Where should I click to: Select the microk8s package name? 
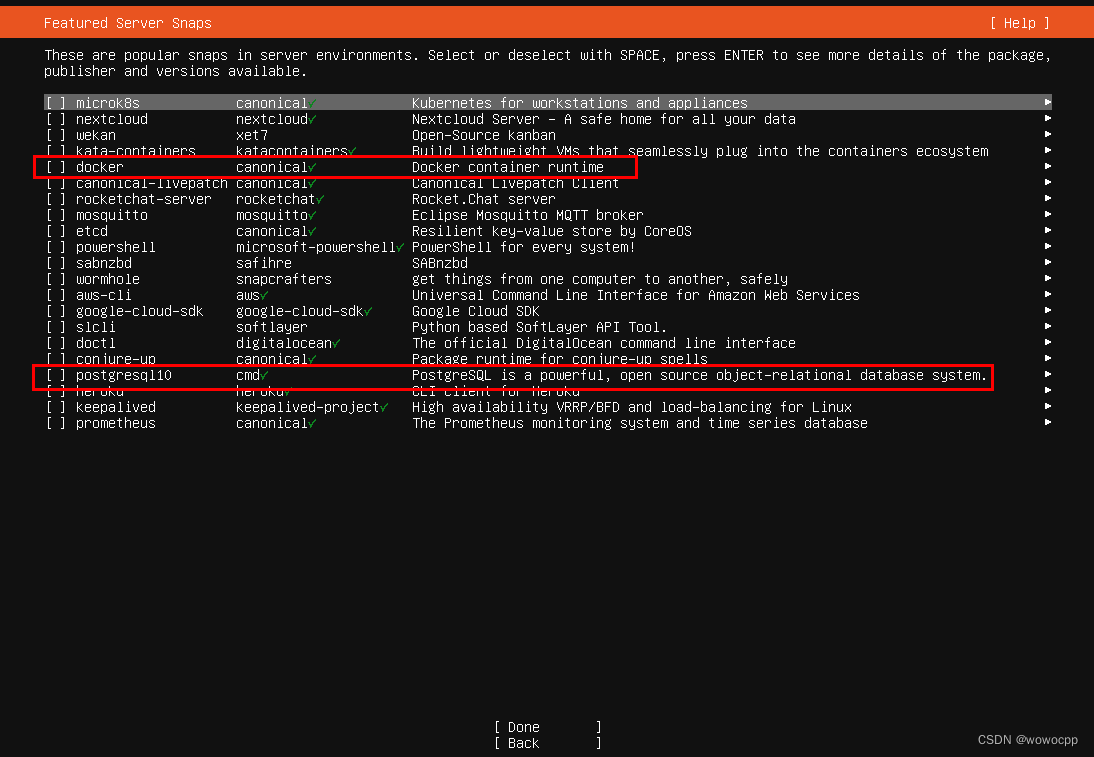(x=107, y=103)
